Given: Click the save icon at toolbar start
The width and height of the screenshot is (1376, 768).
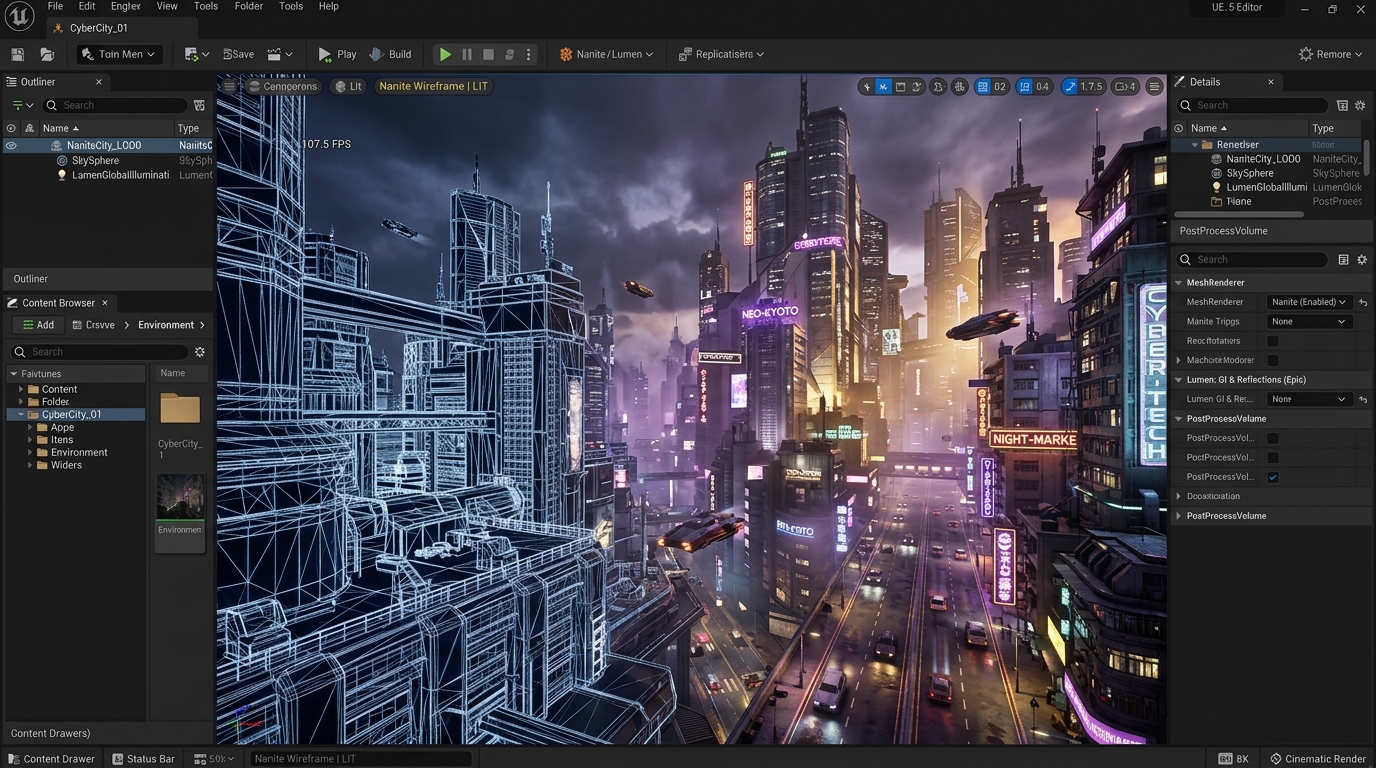Looking at the screenshot, I should [17, 54].
